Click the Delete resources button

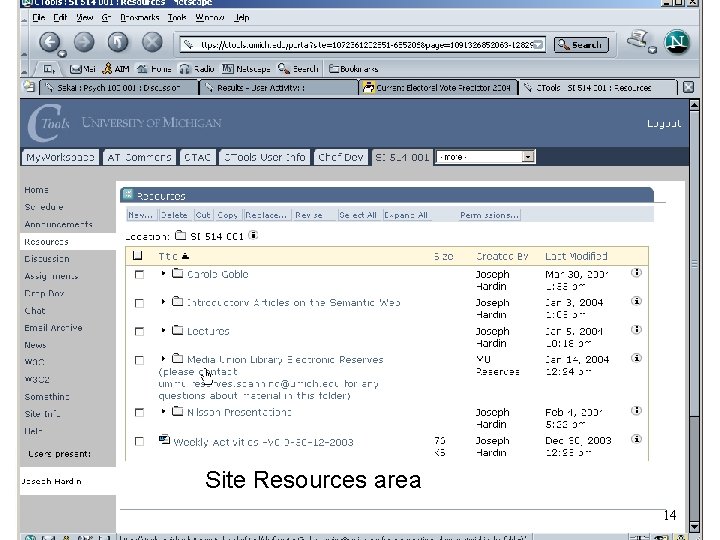pos(174,215)
